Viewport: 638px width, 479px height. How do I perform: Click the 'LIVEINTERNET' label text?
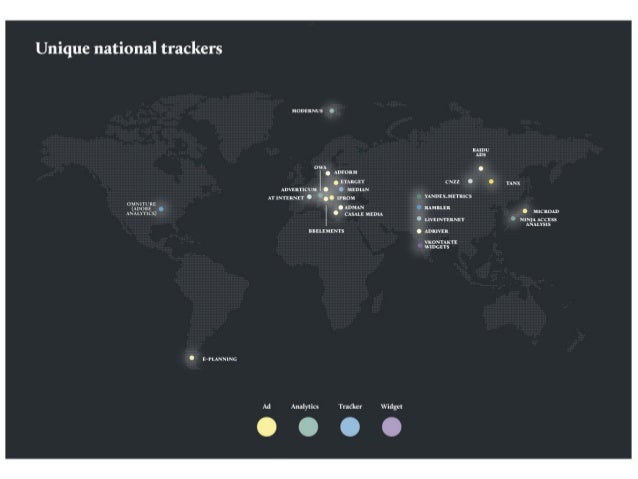444,219
